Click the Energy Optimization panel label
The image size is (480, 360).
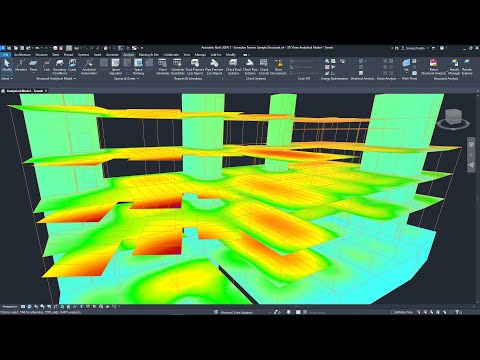tap(334, 79)
